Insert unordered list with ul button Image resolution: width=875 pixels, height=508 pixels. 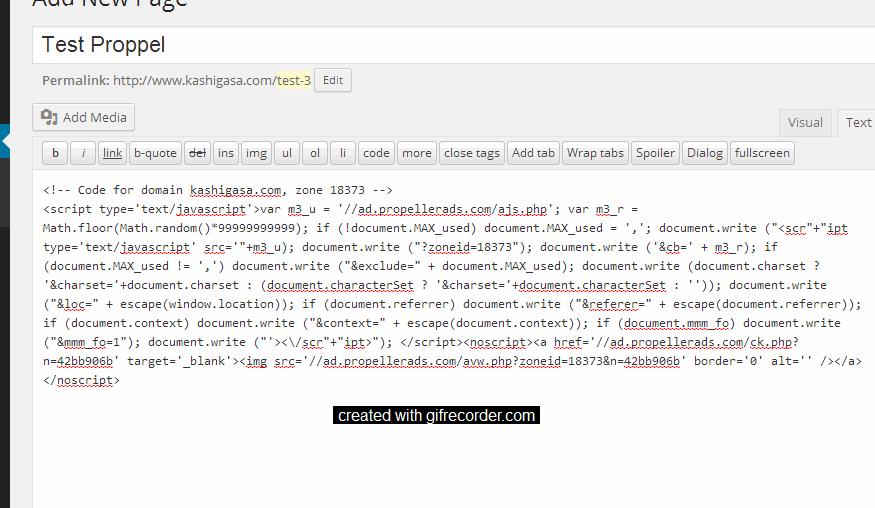point(287,153)
